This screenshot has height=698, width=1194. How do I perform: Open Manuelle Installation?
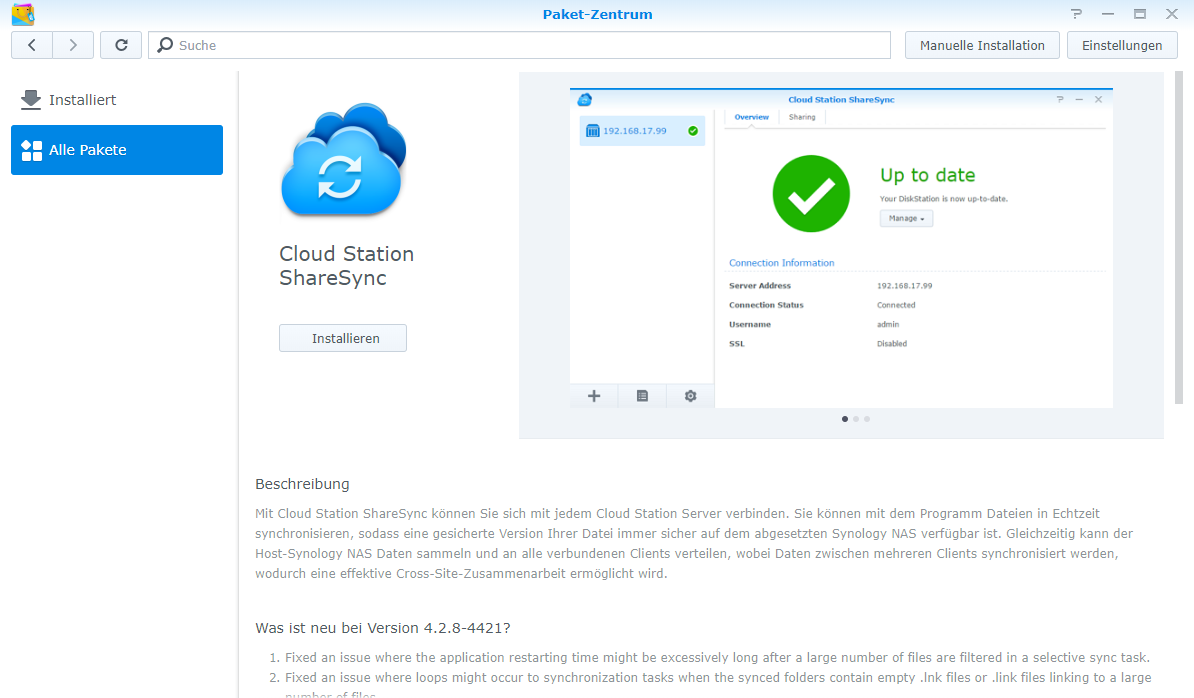(x=982, y=45)
